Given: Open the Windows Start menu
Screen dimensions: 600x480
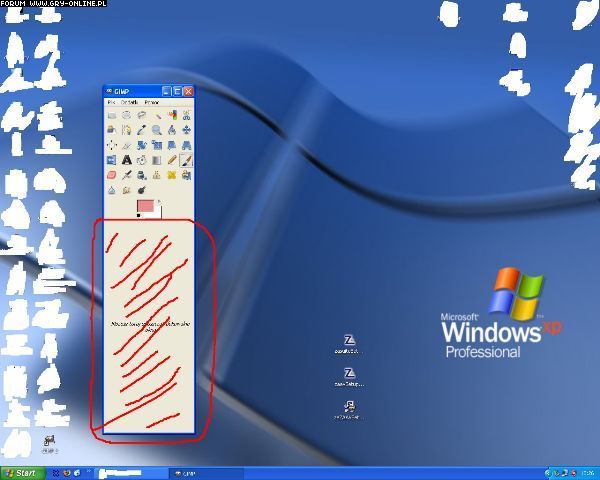Looking at the screenshot, I should 22,473.
